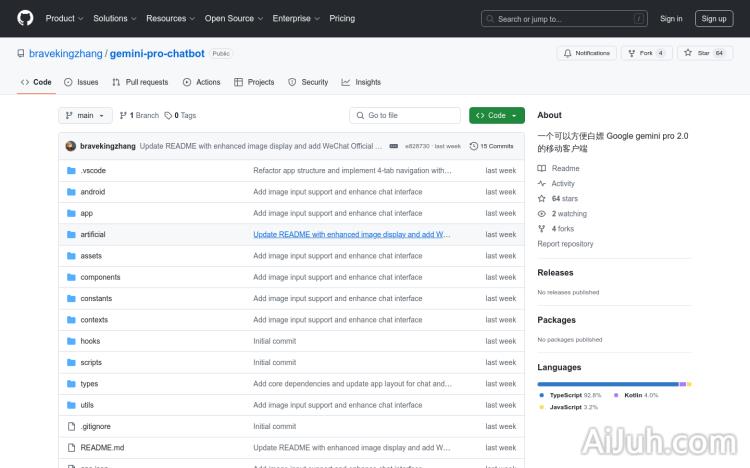Click the watching eye icon
This screenshot has width=750, height=468.
tap(541, 213)
